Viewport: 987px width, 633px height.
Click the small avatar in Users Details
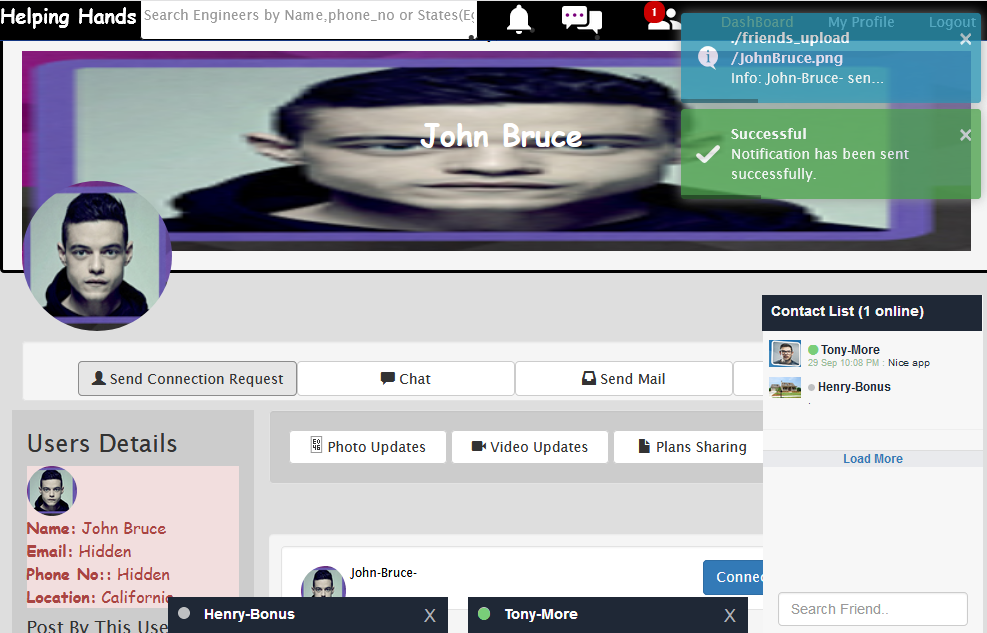[x=52, y=491]
